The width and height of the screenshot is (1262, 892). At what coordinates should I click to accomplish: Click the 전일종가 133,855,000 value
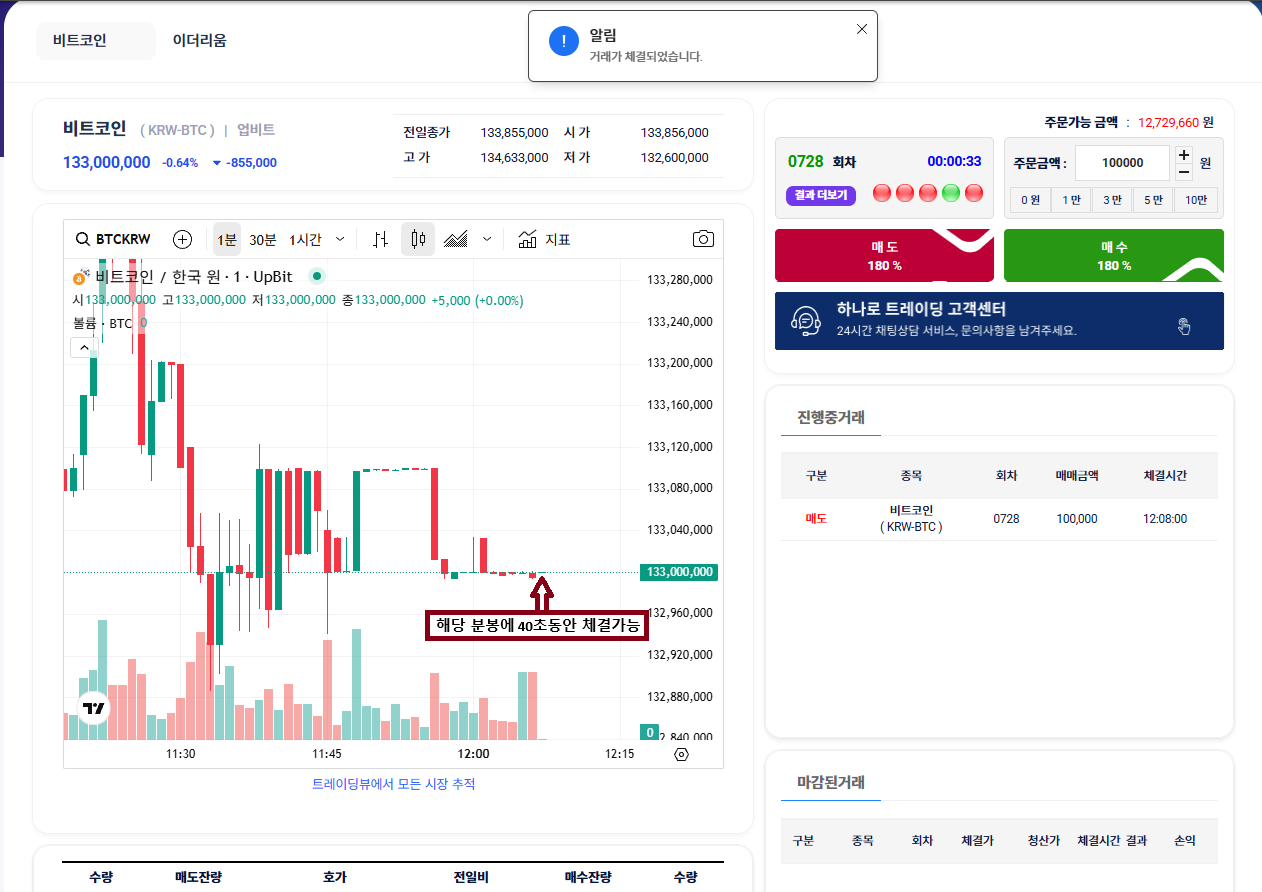pos(514,132)
